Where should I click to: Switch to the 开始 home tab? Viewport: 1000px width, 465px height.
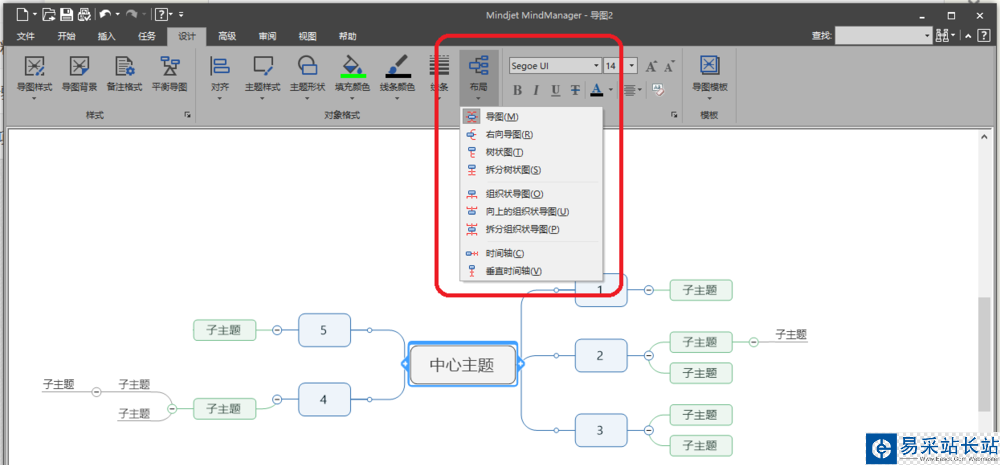(x=66, y=36)
